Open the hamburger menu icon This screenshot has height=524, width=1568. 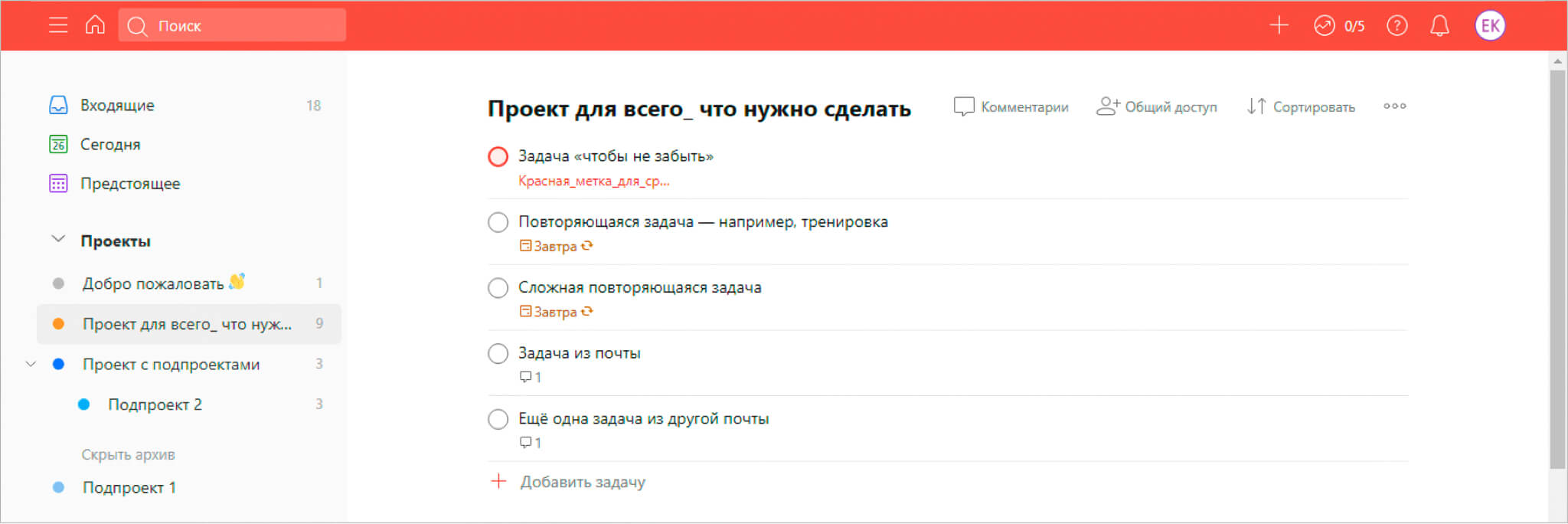[x=58, y=25]
